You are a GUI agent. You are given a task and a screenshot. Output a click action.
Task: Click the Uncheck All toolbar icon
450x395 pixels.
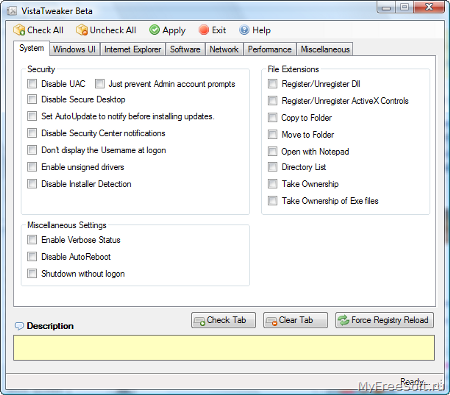point(82,30)
